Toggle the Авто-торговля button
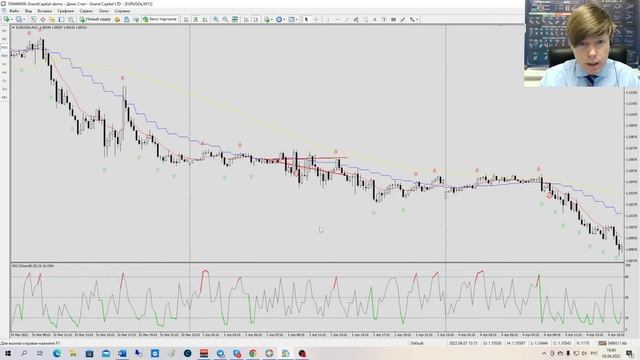The width and height of the screenshot is (640, 360). (160, 19)
